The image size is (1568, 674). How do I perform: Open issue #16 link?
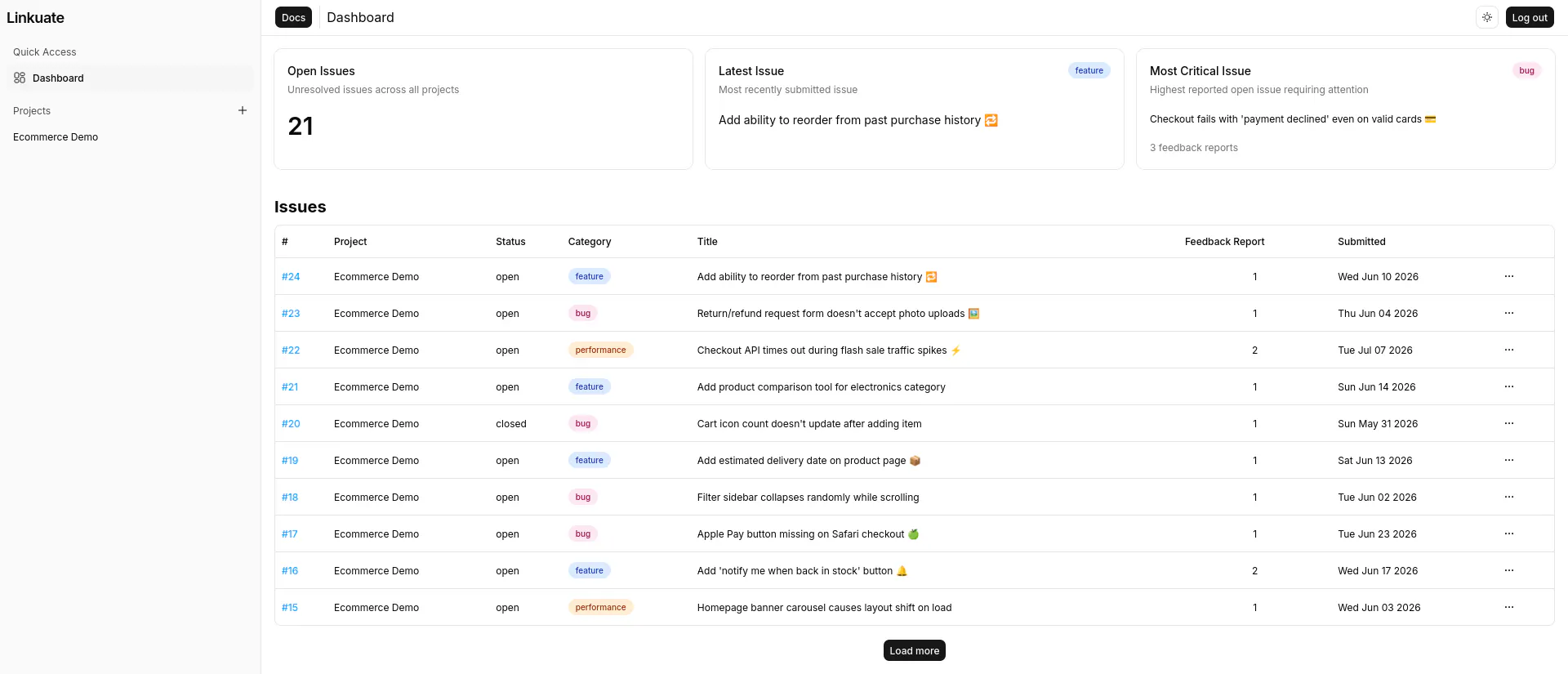[290, 570]
